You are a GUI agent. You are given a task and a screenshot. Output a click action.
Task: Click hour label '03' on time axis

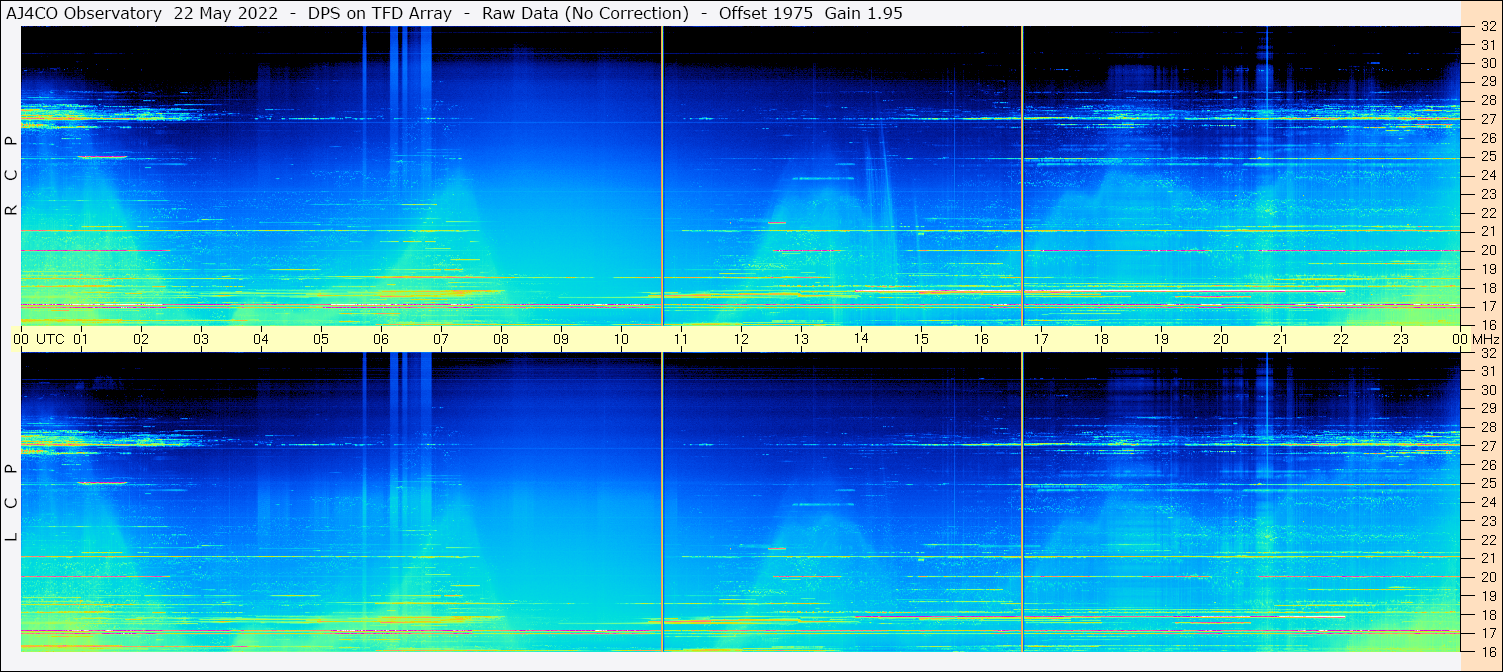click(201, 339)
